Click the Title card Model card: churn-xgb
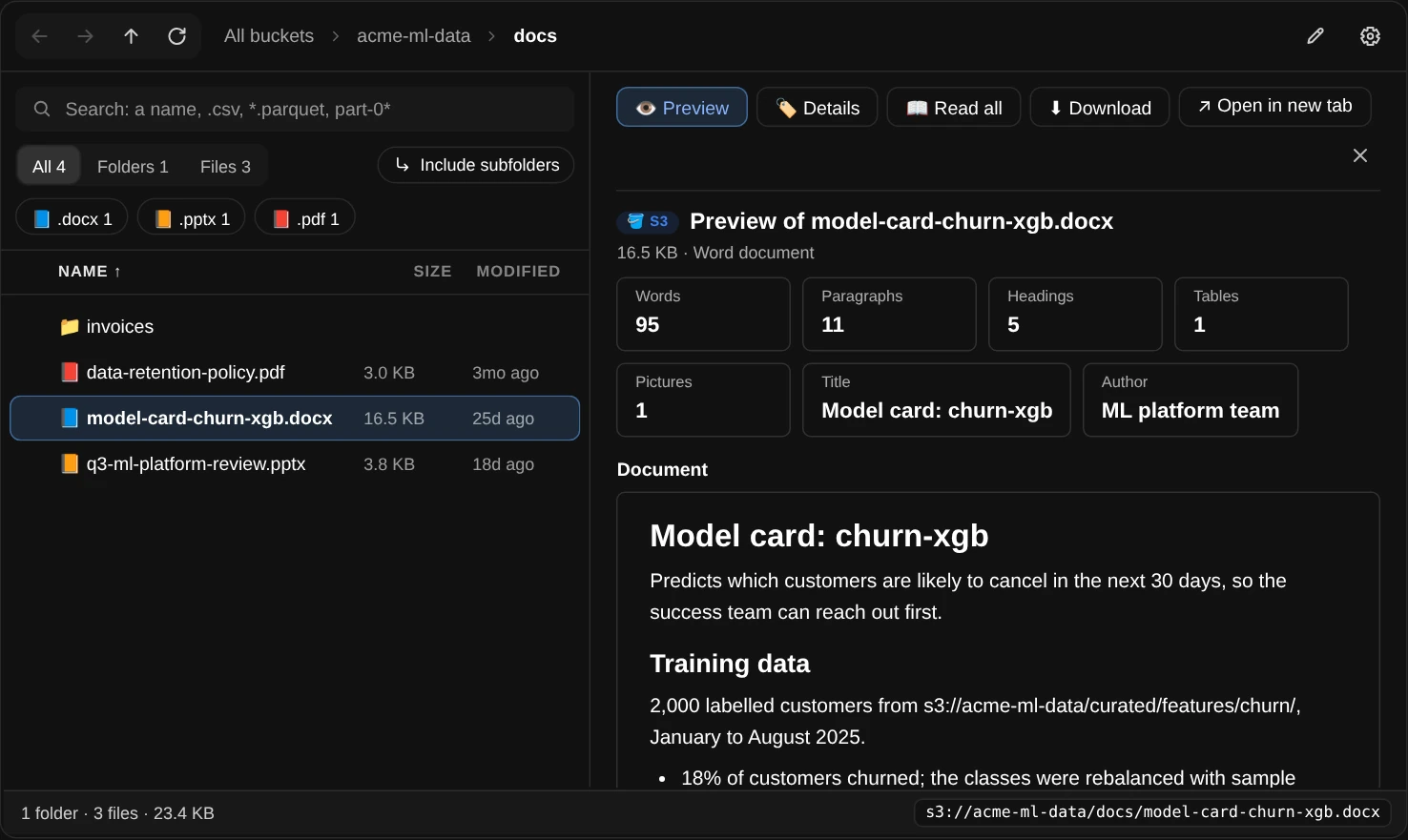Image resolution: width=1408 pixels, height=840 pixels. 937,400
